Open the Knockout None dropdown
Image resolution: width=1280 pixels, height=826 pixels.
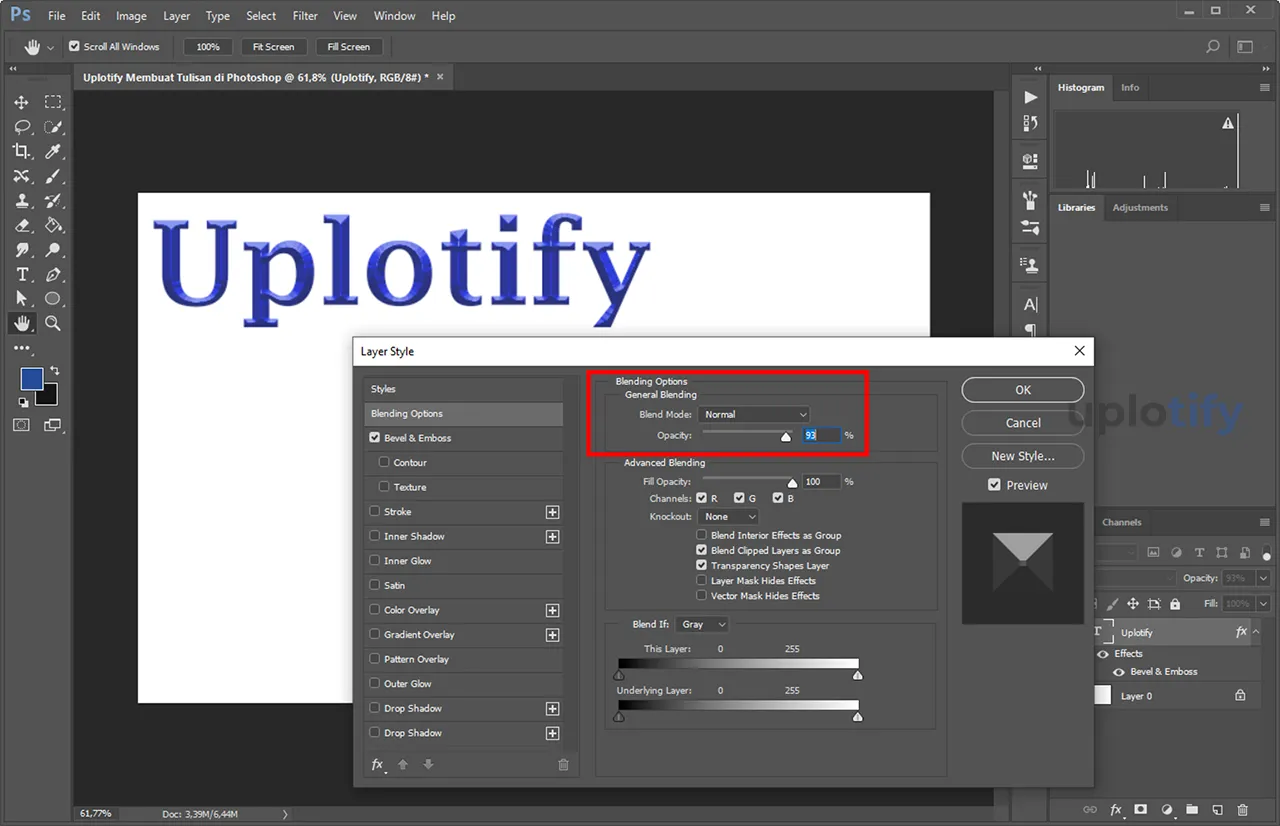click(x=728, y=517)
